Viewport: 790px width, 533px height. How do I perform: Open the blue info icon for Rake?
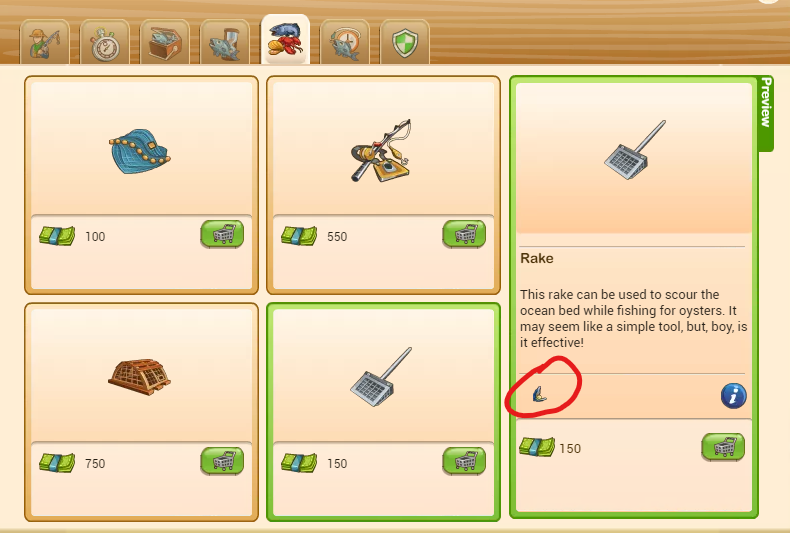[734, 396]
